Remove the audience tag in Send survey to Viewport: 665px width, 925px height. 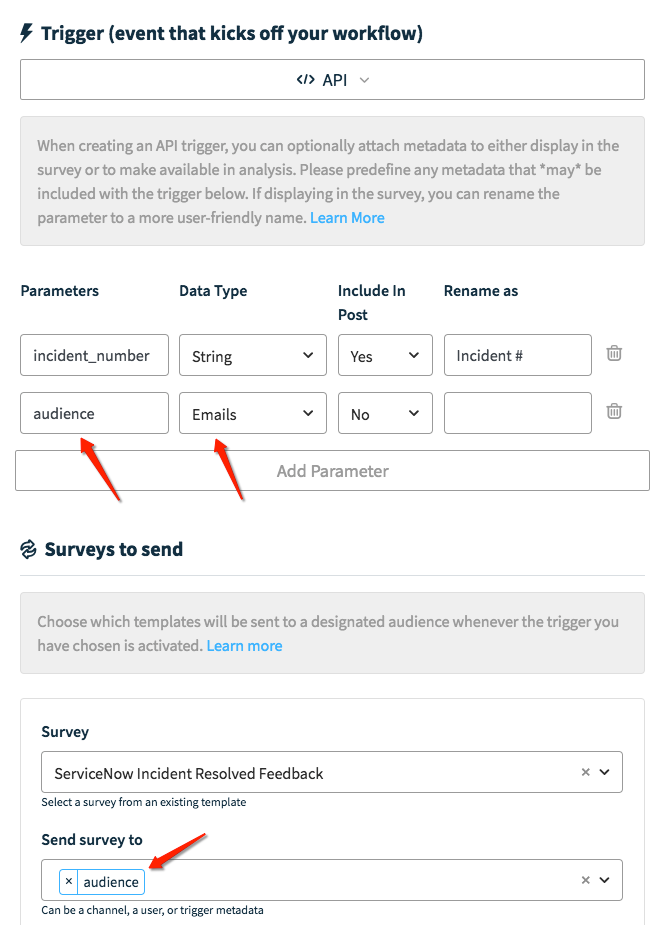[x=67, y=881]
